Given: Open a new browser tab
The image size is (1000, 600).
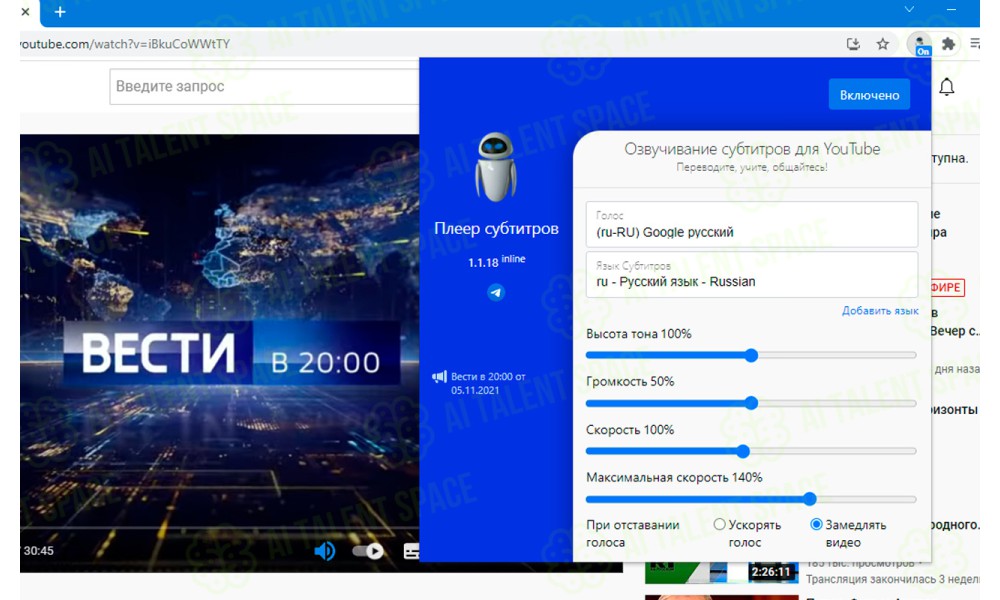Looking at the screenshot, I should 60,12.
